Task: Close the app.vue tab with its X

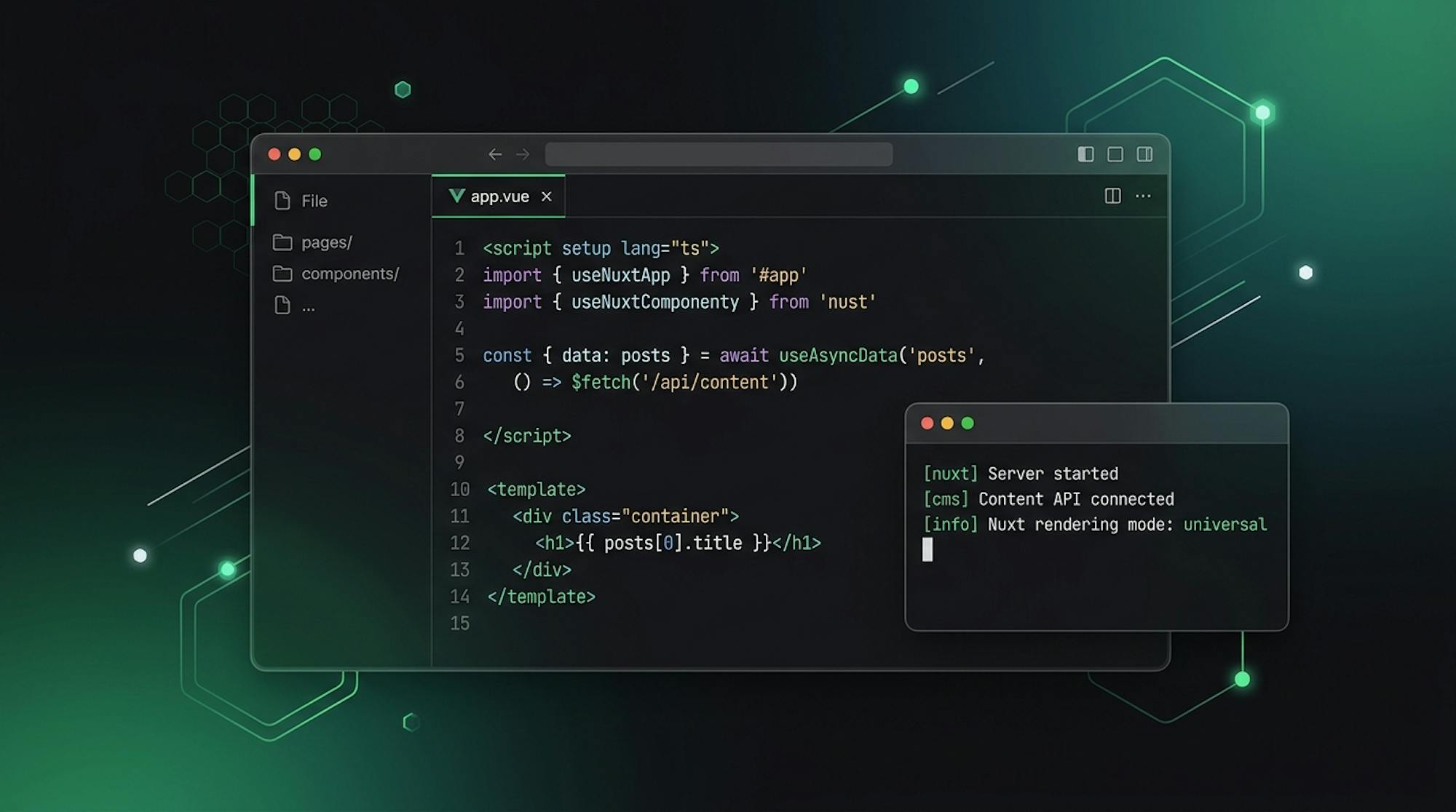Action: (546, 196)
